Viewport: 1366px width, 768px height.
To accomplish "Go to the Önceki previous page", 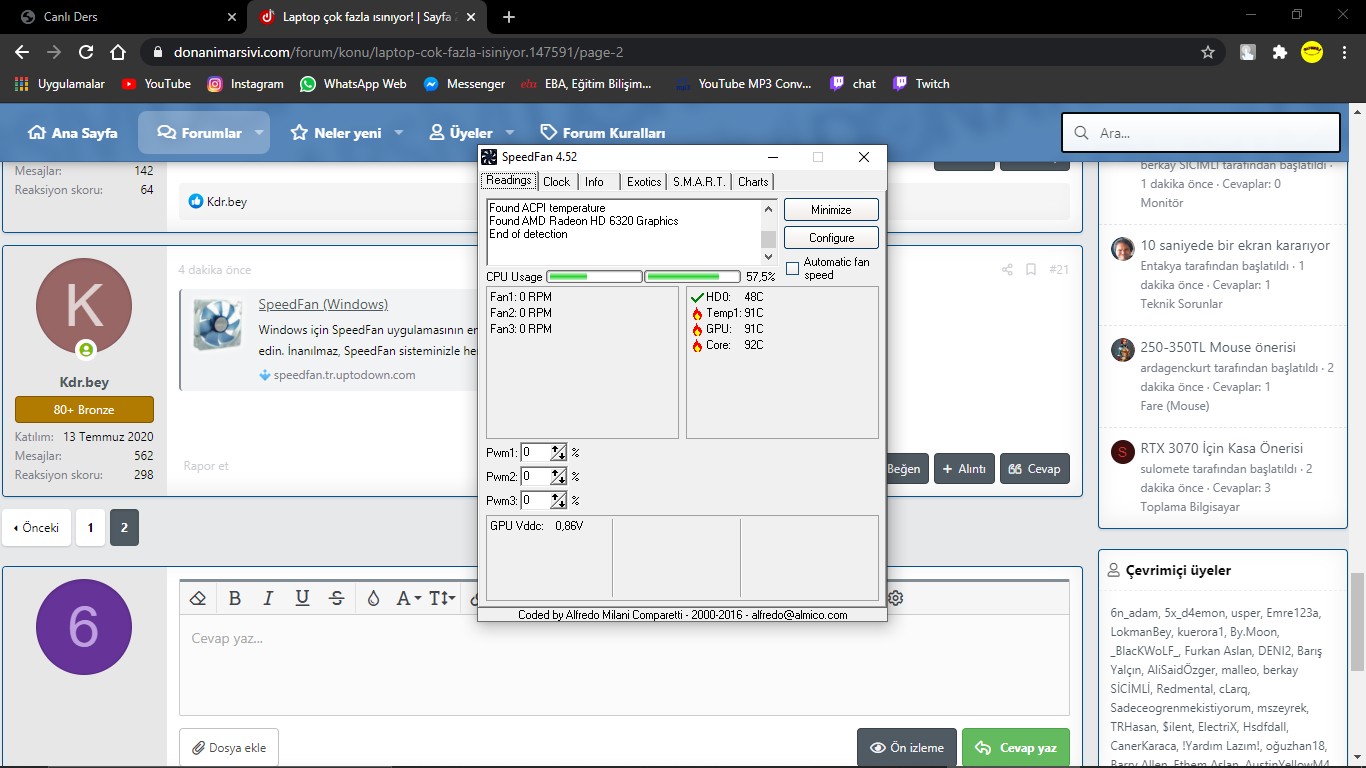I will click(x=37, y=528).
